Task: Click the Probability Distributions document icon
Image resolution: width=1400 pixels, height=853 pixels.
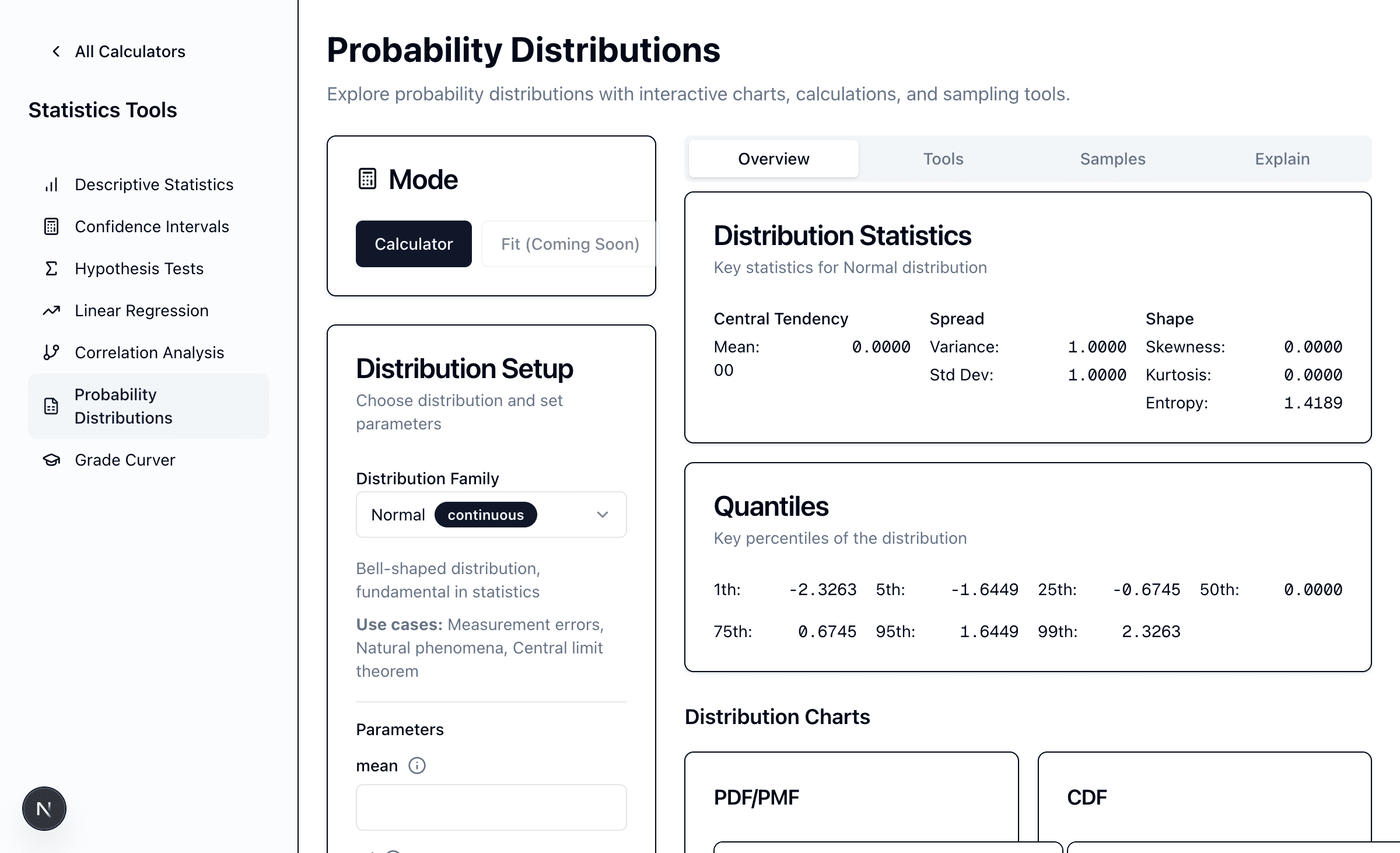Action: tap(51, 405)
